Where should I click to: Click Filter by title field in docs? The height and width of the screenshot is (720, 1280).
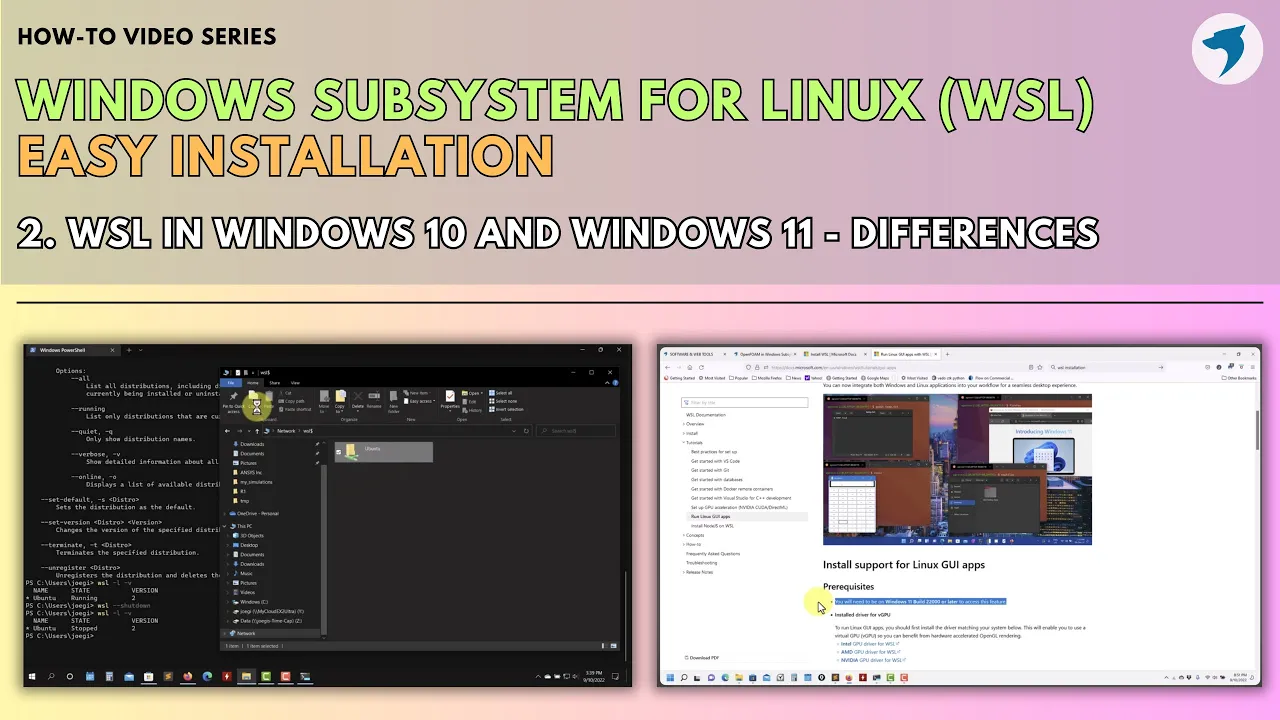(745, 403)
